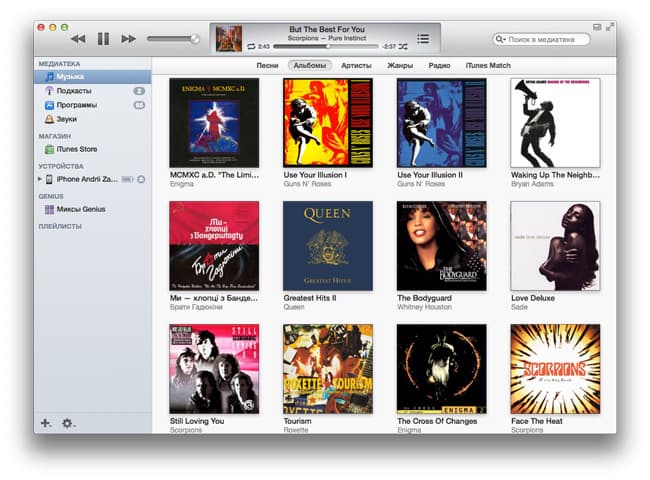
Task: Open the Face The Heat cover
Action: 555,369
